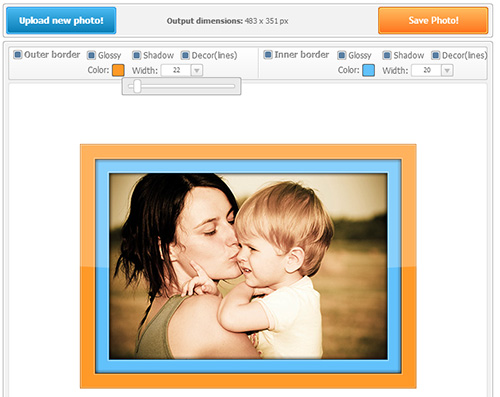Click the outer border width field showing 22
The image size is (500, 397).
pos(176,70)
